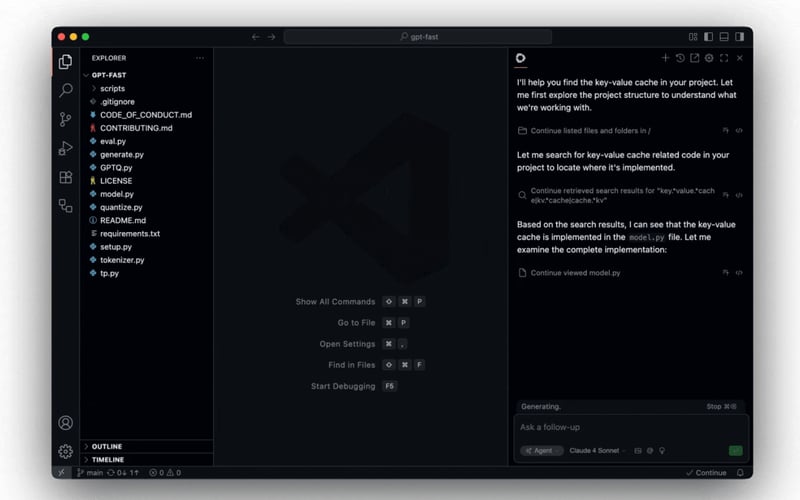
Task: Start a new chat with plus icon
Action: tap(665, 58)
